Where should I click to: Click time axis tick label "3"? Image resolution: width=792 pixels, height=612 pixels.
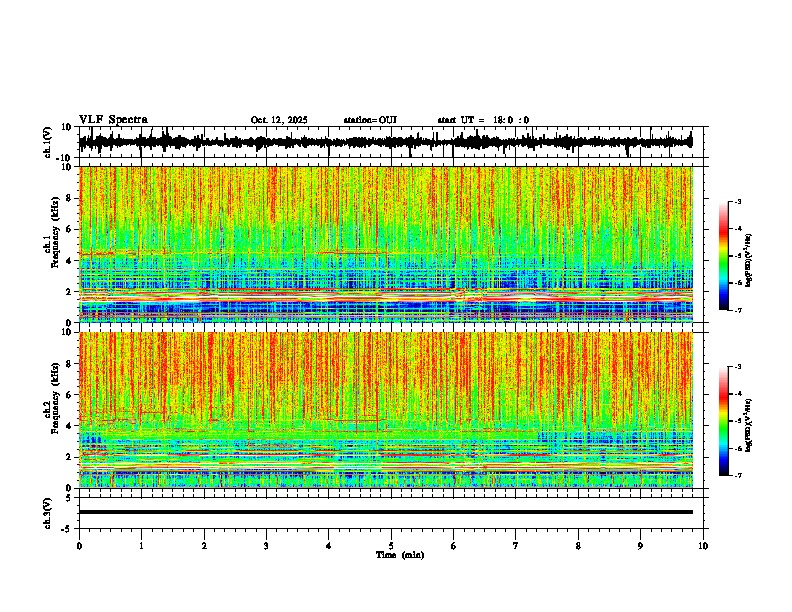click(266, 546)
